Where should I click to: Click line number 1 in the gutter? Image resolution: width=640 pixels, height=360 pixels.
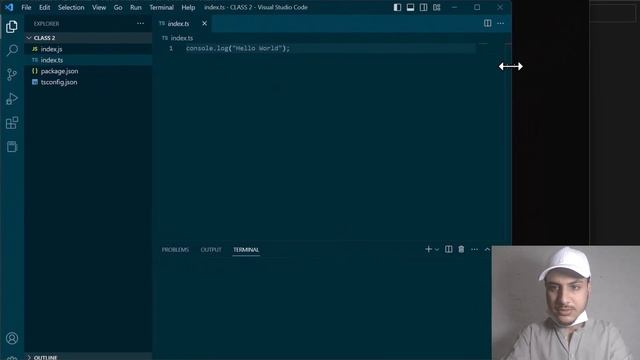coord(171,48)
